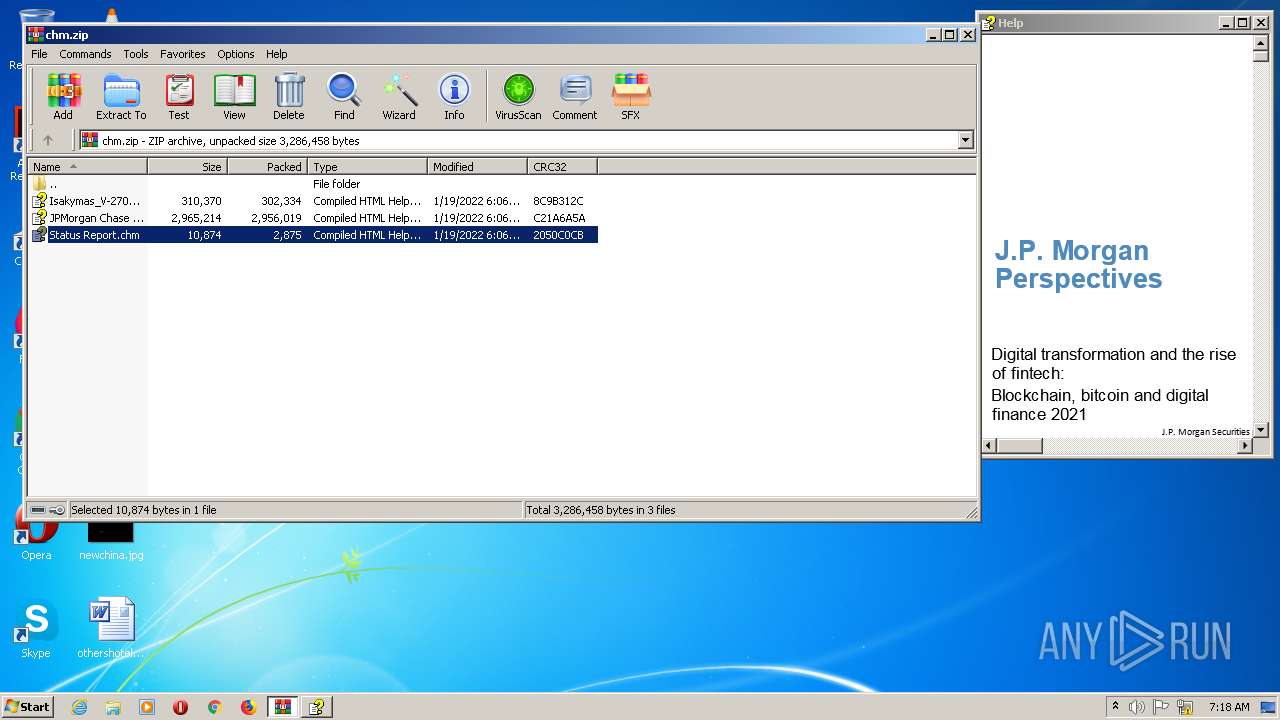Click the 2,965,214 size cell
This screenshot has height=720, width=1280.
click(196, 218)
